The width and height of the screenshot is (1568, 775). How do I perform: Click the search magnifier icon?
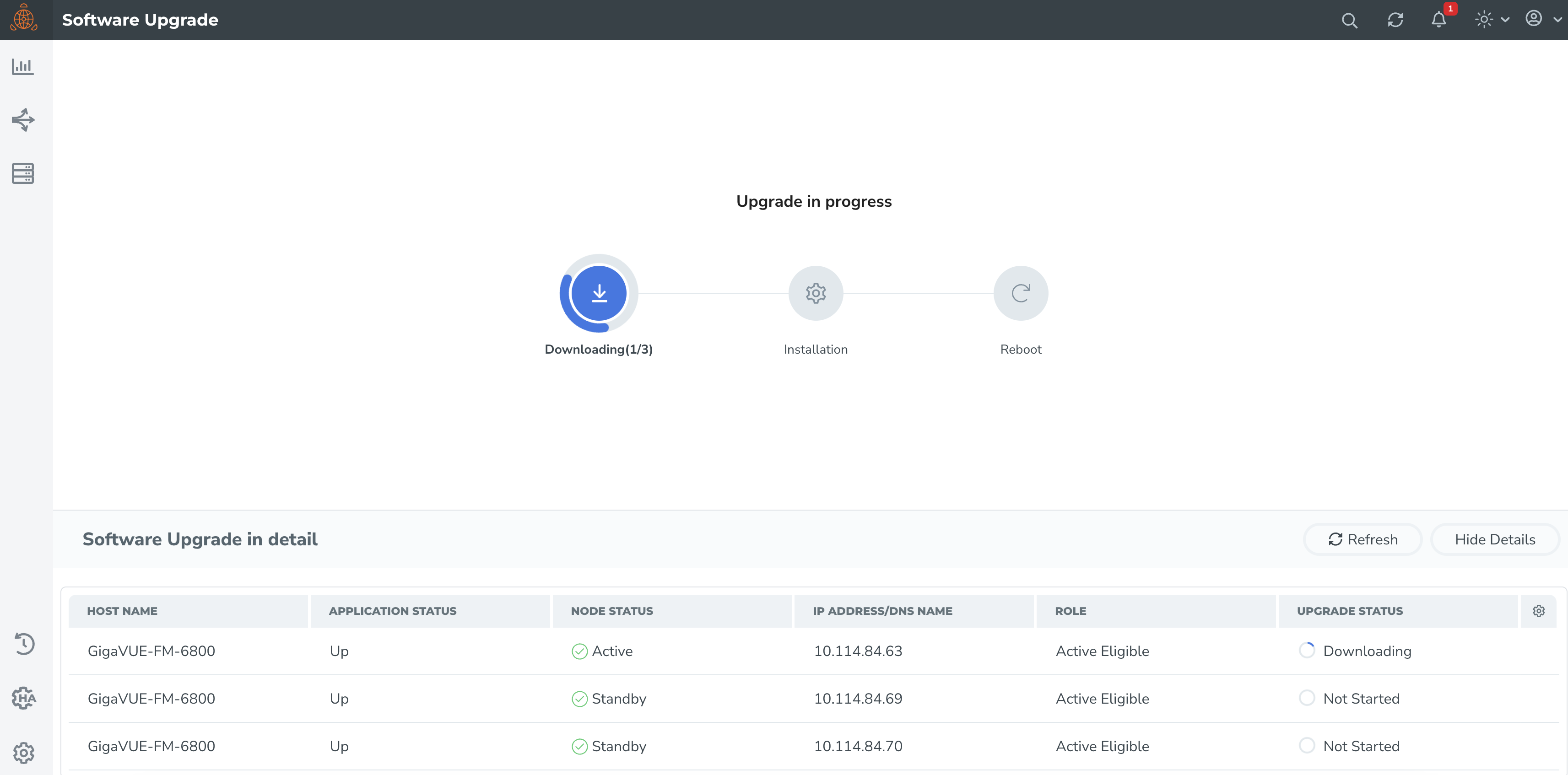point(1349,20)
